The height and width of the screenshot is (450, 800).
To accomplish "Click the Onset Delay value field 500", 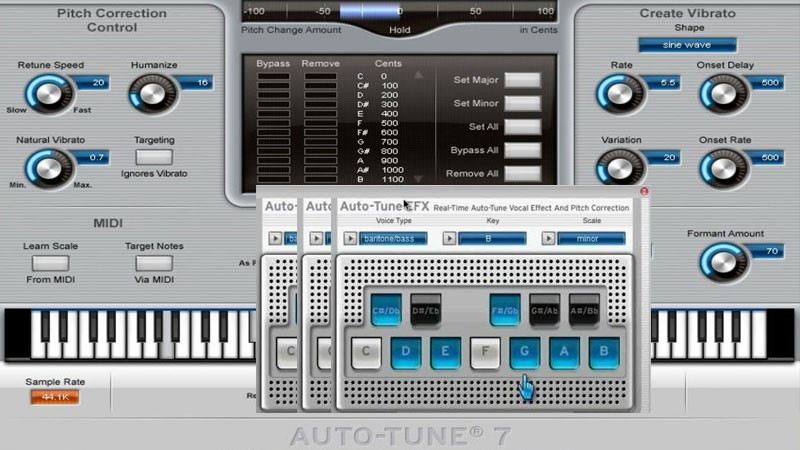I will 767,83.
